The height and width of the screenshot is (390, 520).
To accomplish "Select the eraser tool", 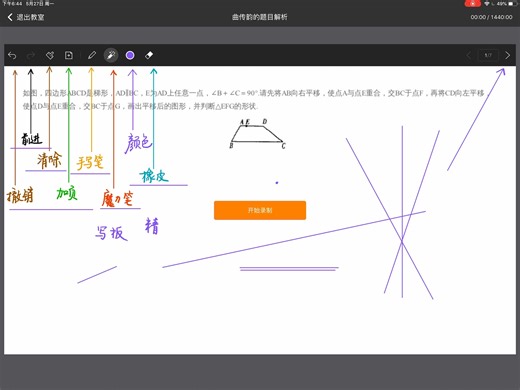I will click(149, 55).
